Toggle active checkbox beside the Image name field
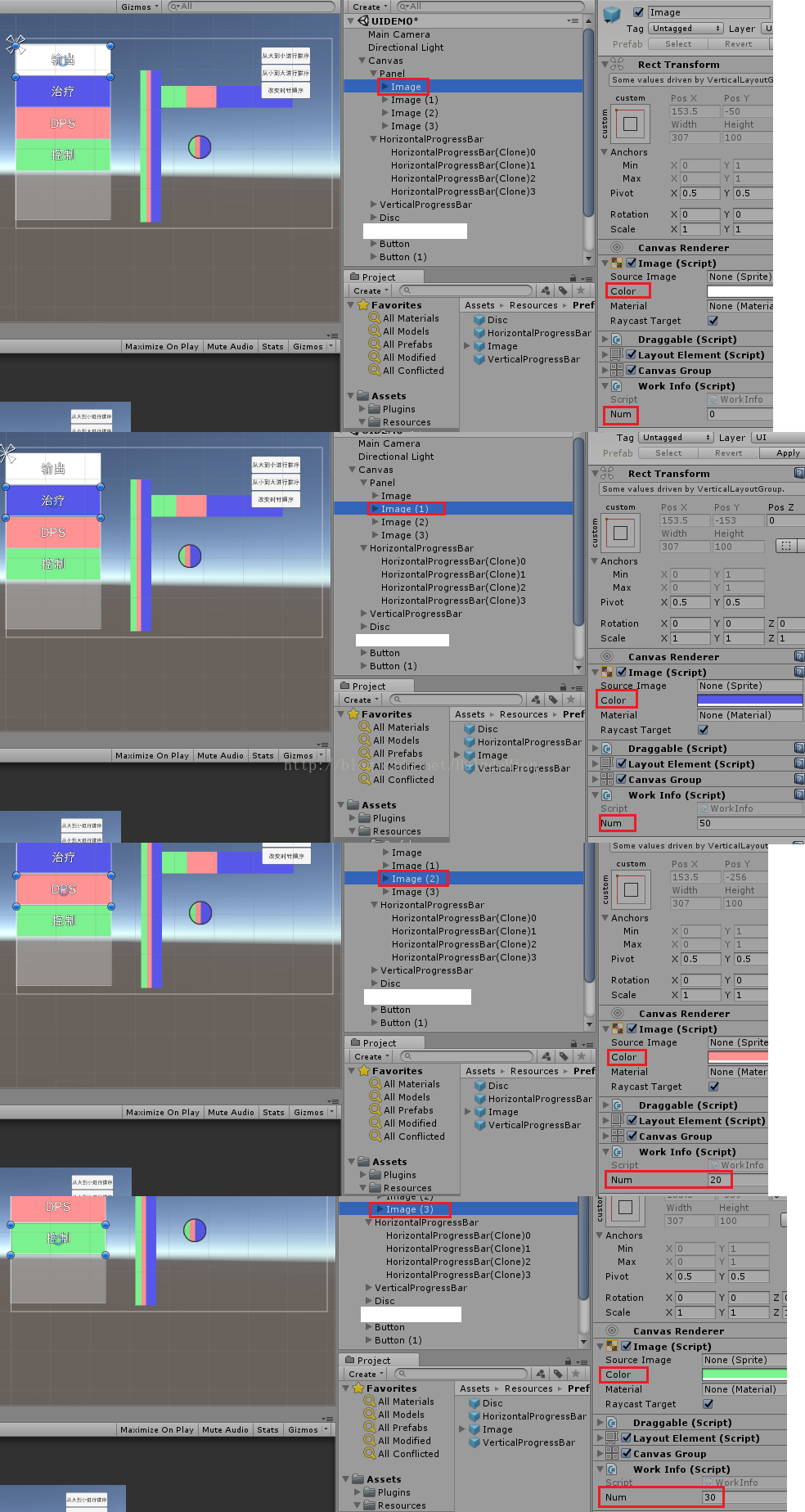Viewport: 805px width, 1512px height. tap(638, 12)
